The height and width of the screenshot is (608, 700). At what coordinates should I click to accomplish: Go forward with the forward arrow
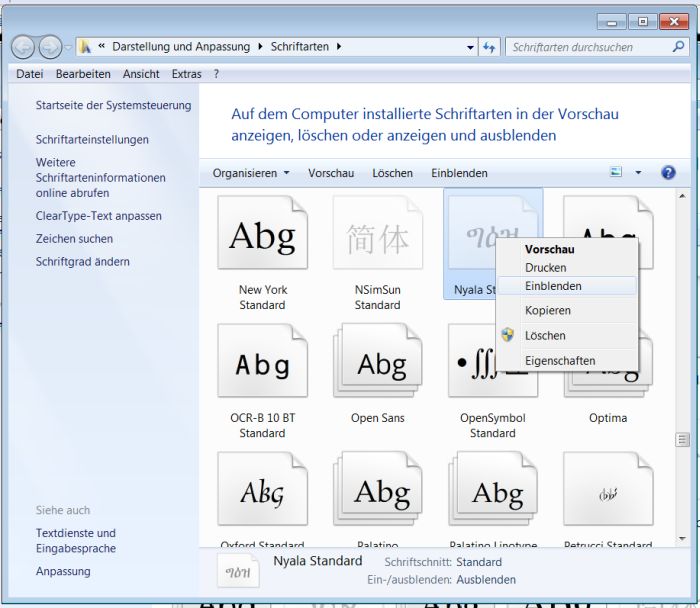click(x=50, y=47)
